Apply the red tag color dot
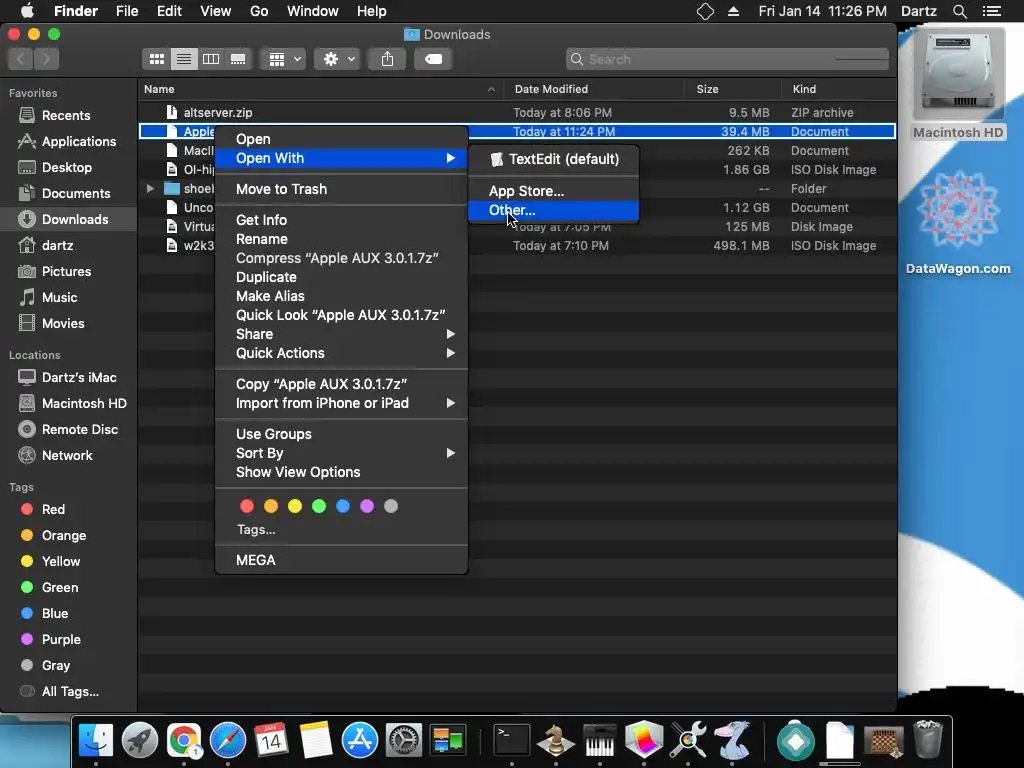The height and width of the screenshot is (768, 1024). pos(247,506)
